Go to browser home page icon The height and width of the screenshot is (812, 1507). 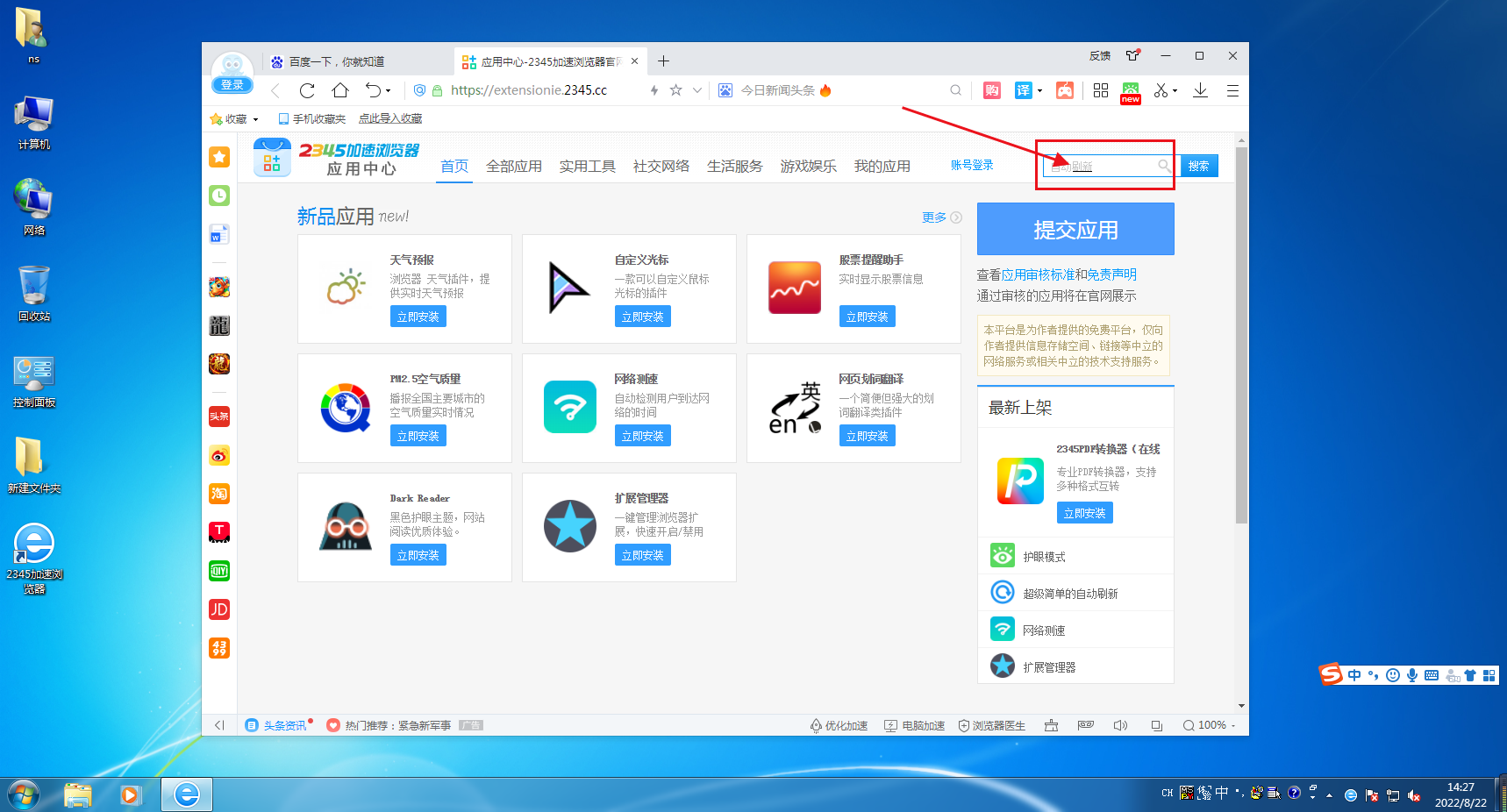pyautogui.click(x=340, y=90)
